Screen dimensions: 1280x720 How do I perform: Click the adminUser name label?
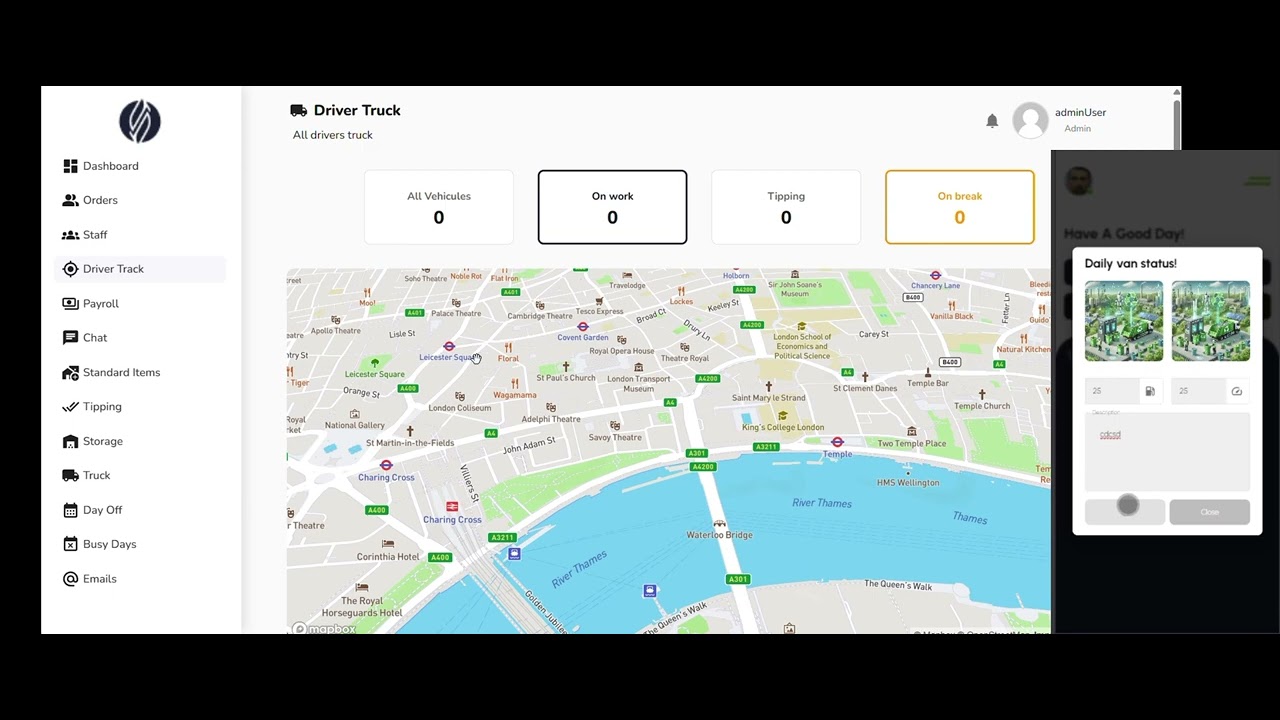pos(1080,113)
